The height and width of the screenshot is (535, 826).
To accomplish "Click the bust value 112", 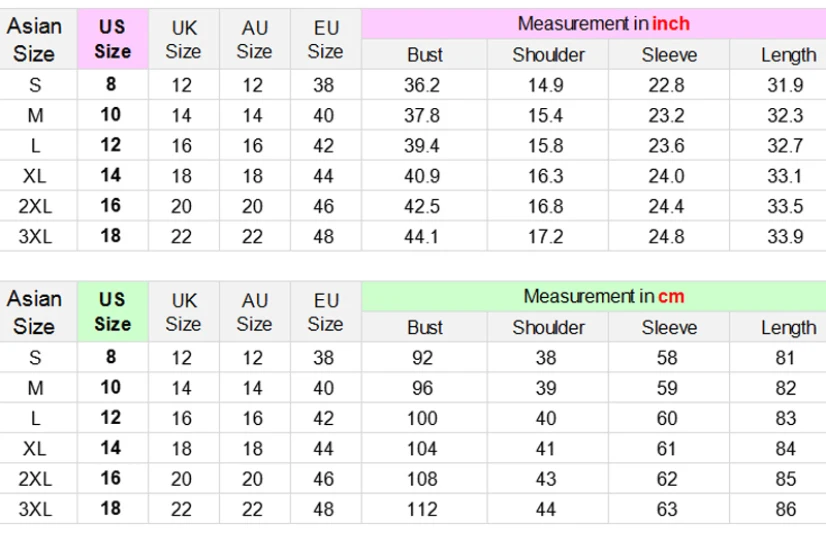I will [421, 509].
